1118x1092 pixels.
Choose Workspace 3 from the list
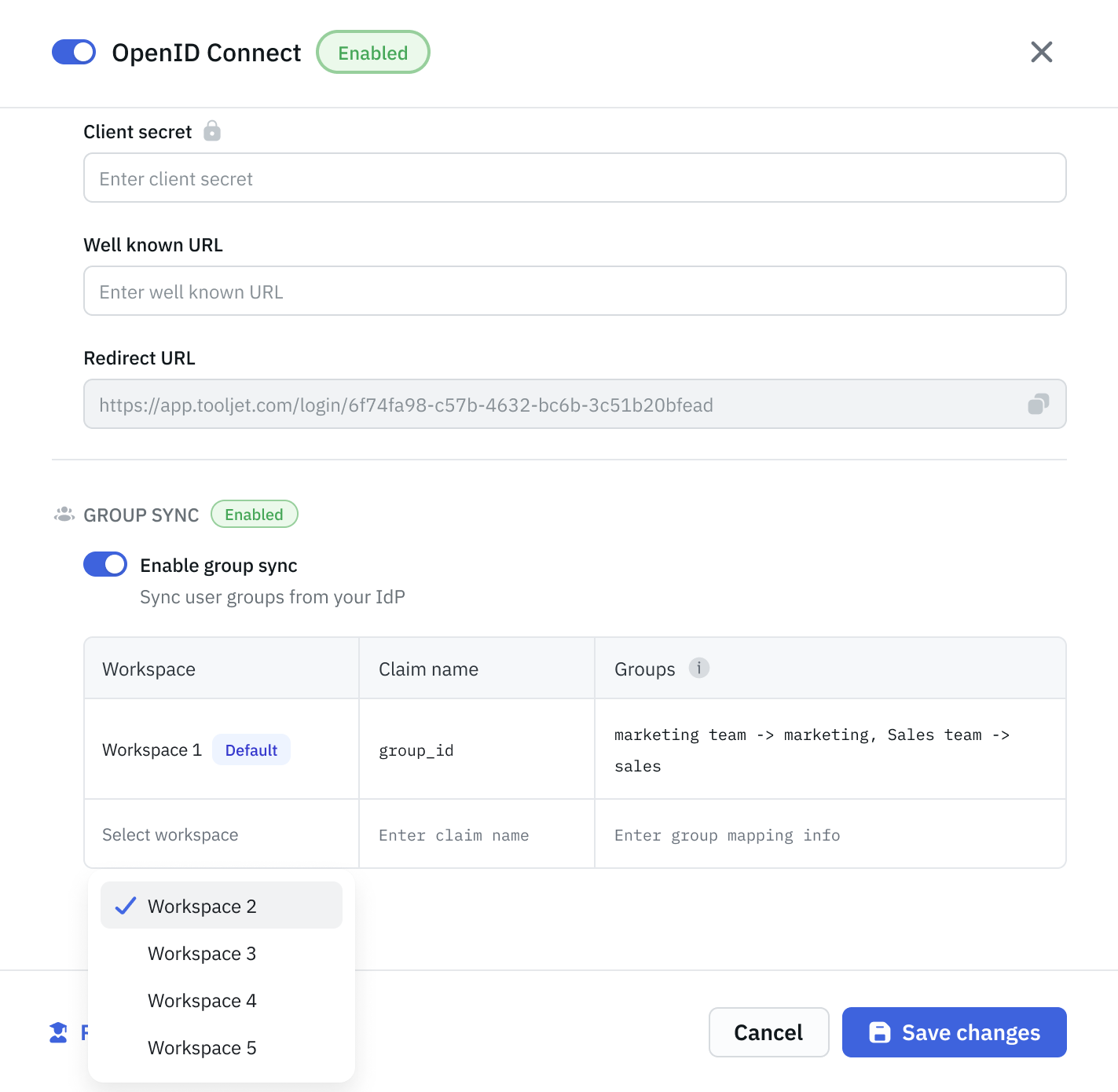(x=201, y=953)
